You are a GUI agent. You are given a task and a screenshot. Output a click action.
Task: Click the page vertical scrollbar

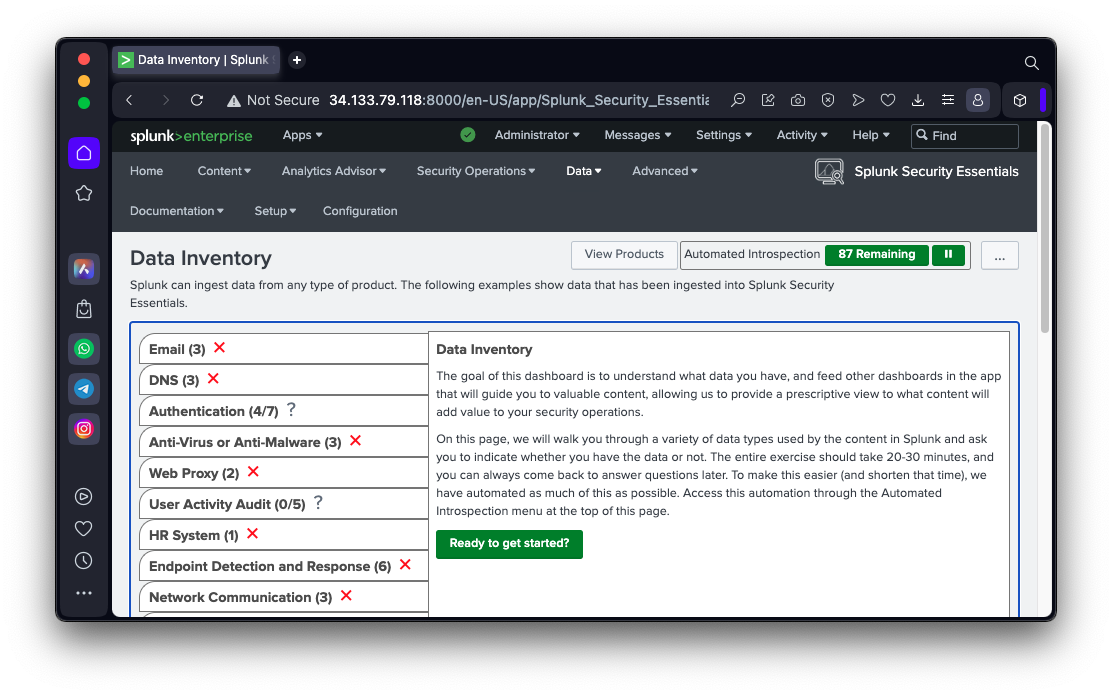coord(1045,228)
